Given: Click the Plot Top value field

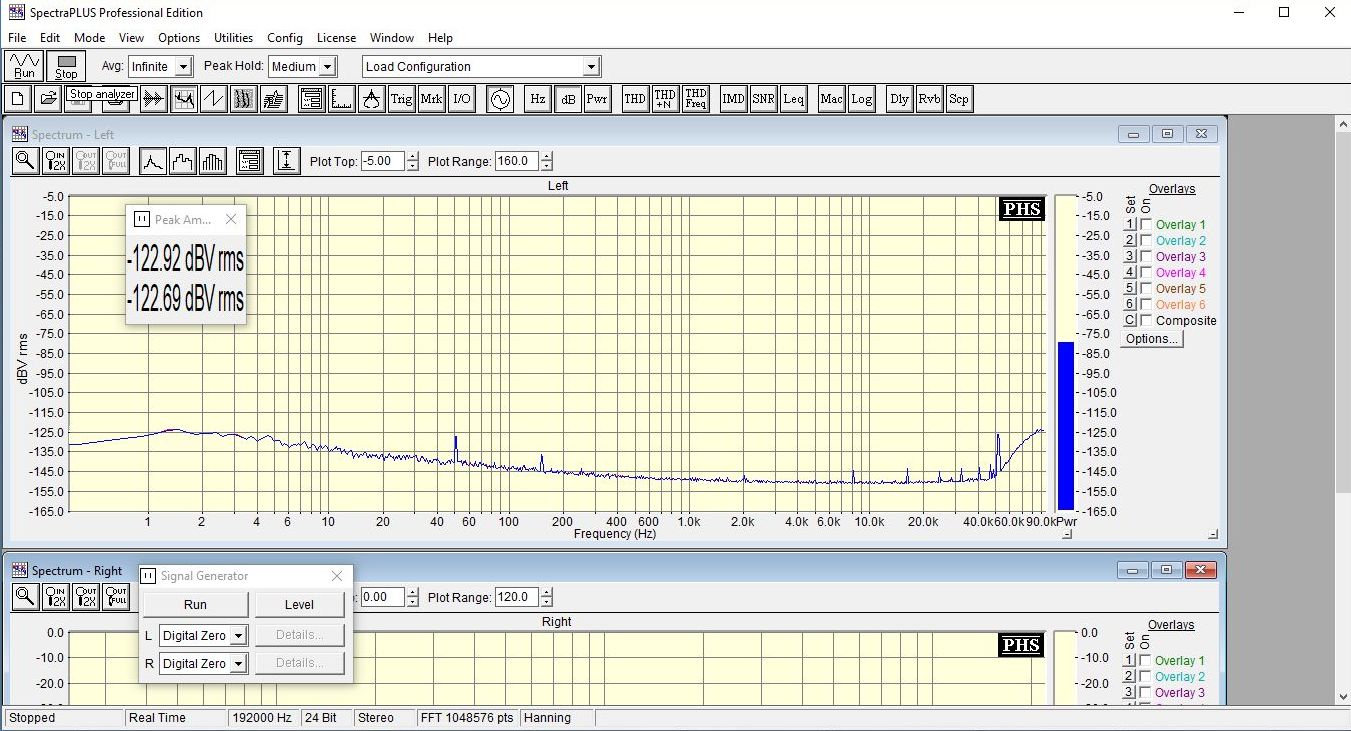Looking at the screenshot, I should click(x=382, y=161).
